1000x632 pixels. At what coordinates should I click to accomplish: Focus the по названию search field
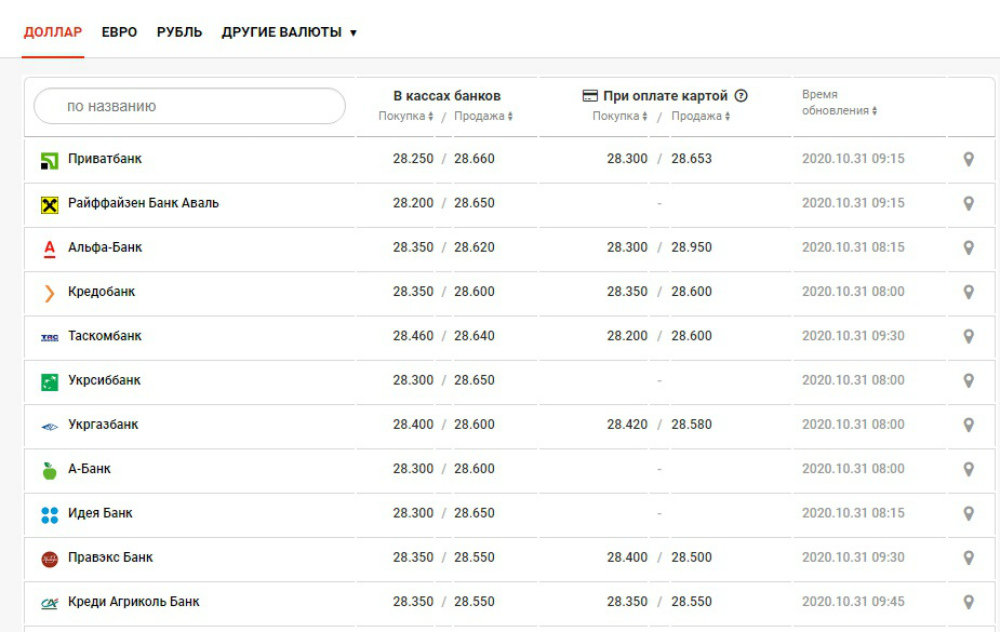(189, 106)
